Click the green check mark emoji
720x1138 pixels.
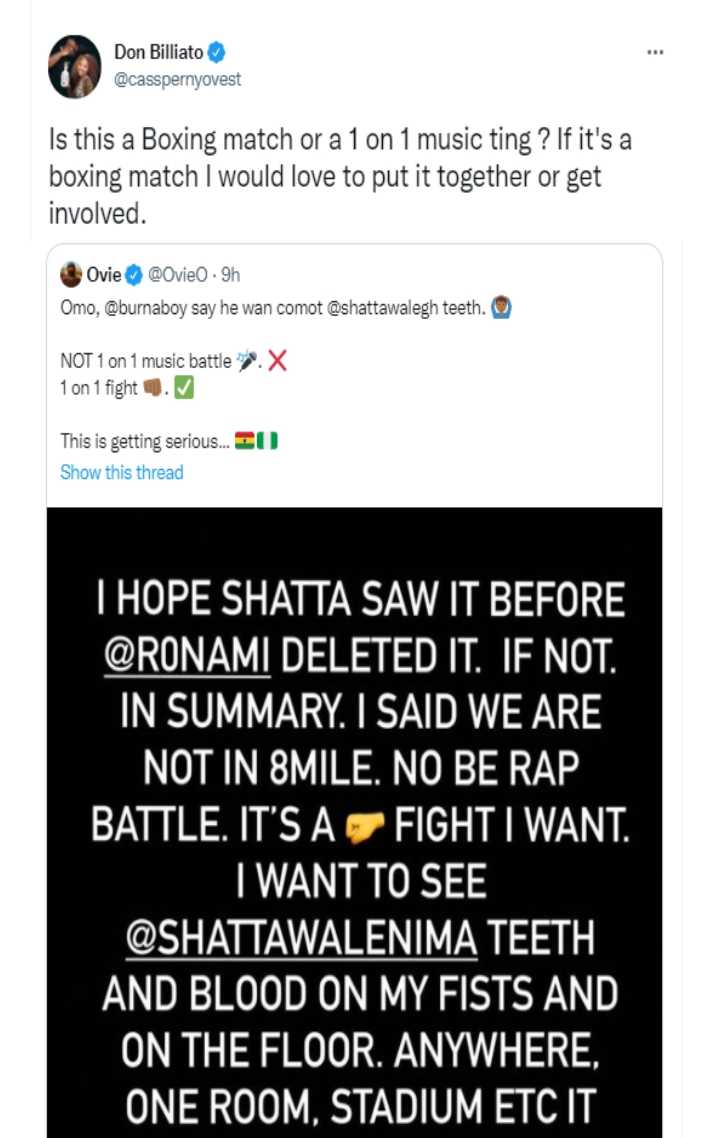coord(184,388)
